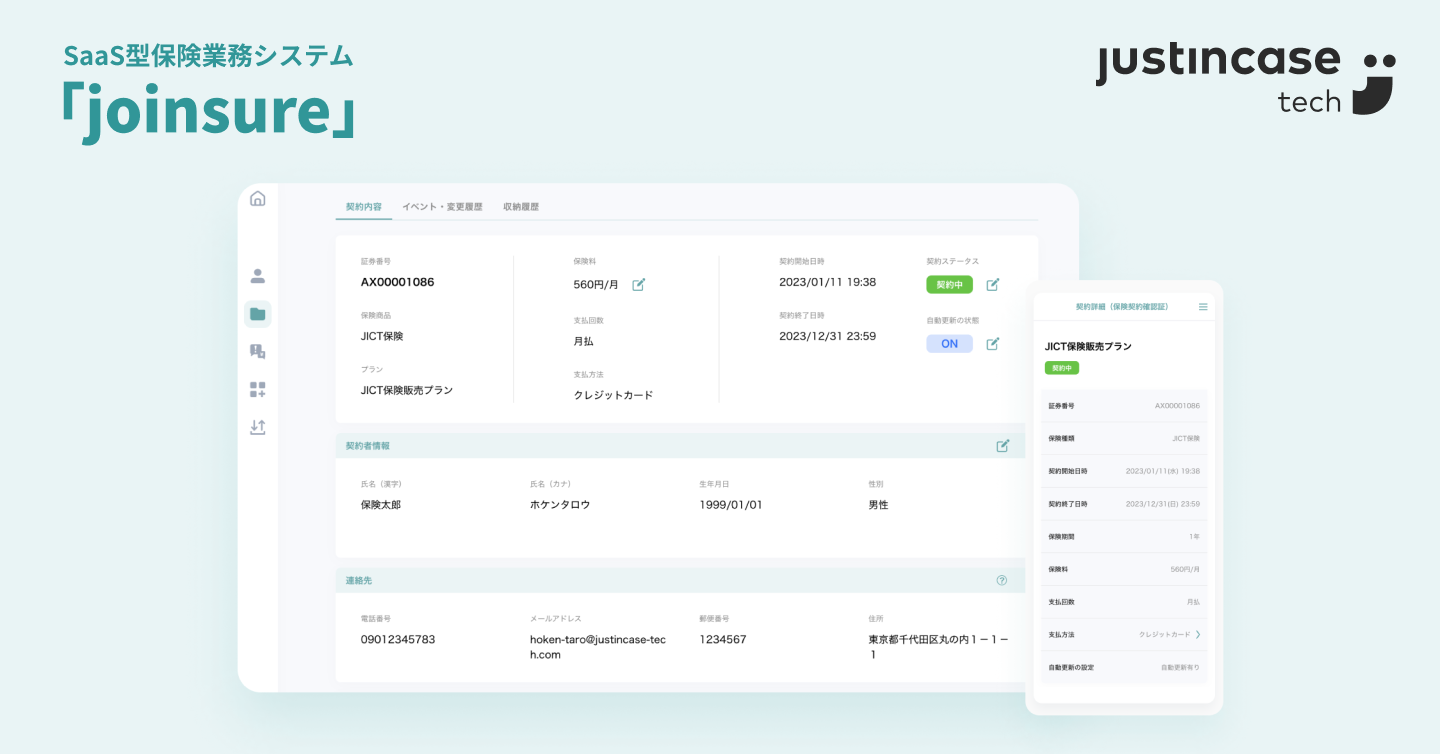
Task: Click the 自動更新の設定 row in mobile panel
Action: [x=1124, y=667]
